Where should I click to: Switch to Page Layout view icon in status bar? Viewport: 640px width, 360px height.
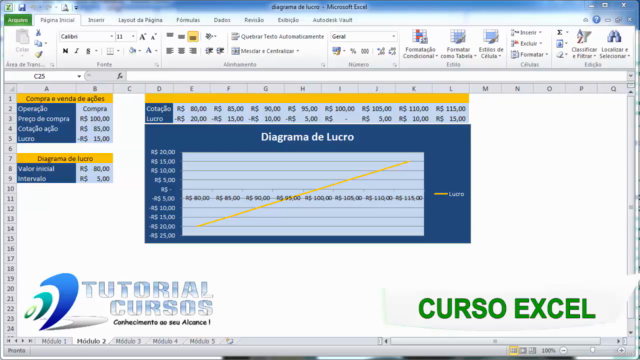(x=523, y=351)
